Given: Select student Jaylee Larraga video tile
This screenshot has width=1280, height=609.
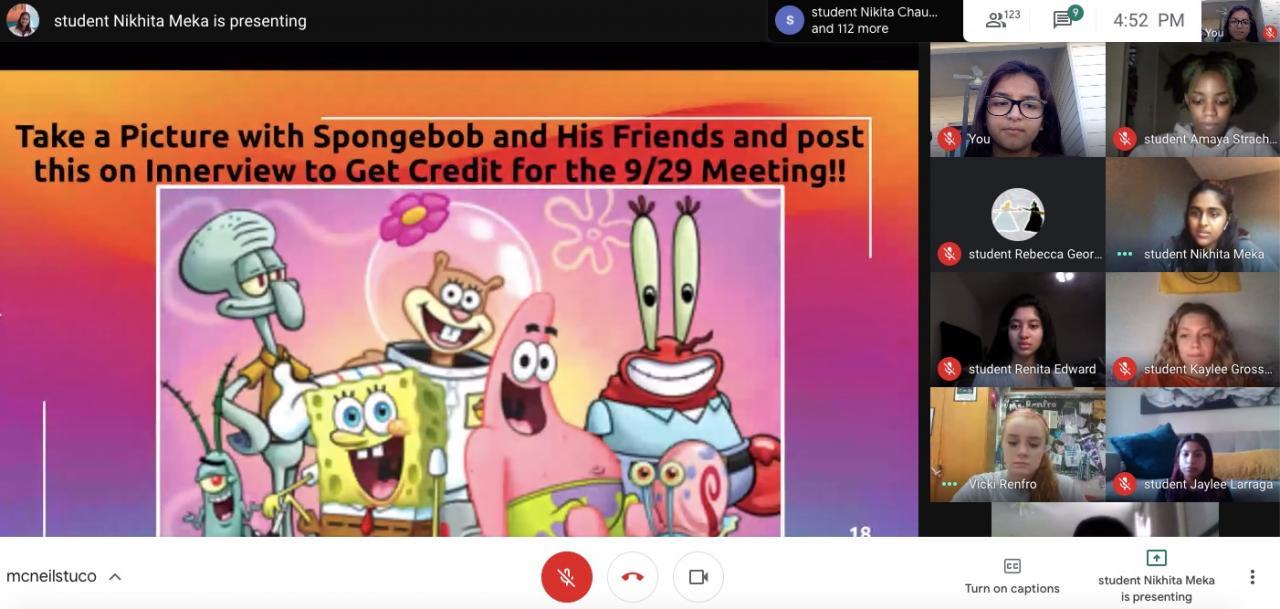Looking at the screenshot, I should (x=1193, y=444).
